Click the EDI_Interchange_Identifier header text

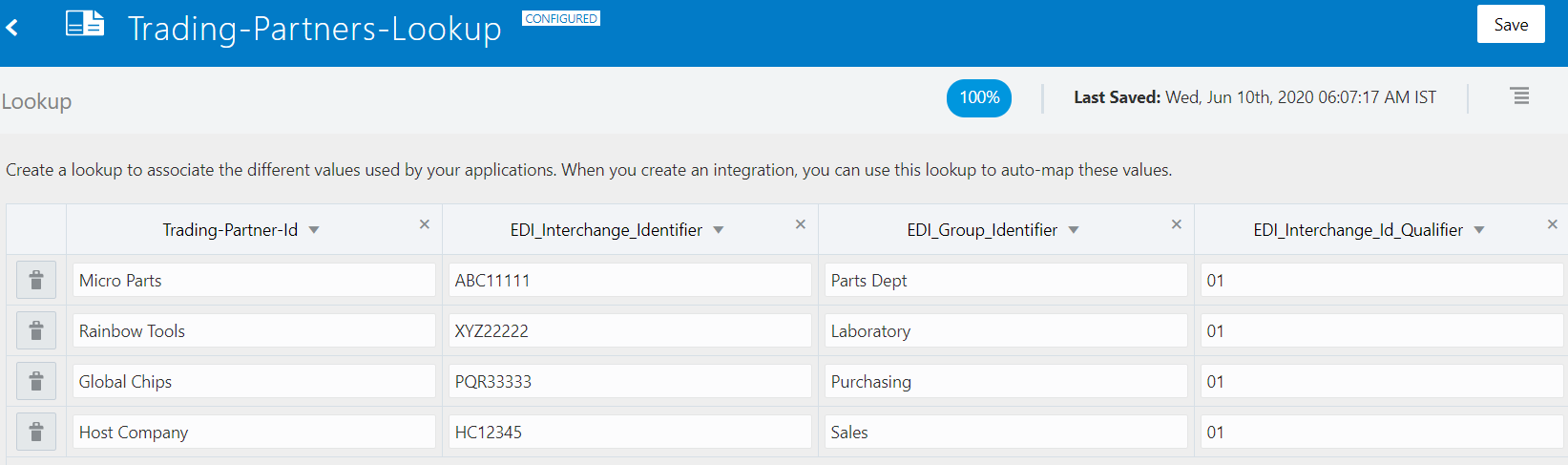pyautogui.click(x=606, y=230)
